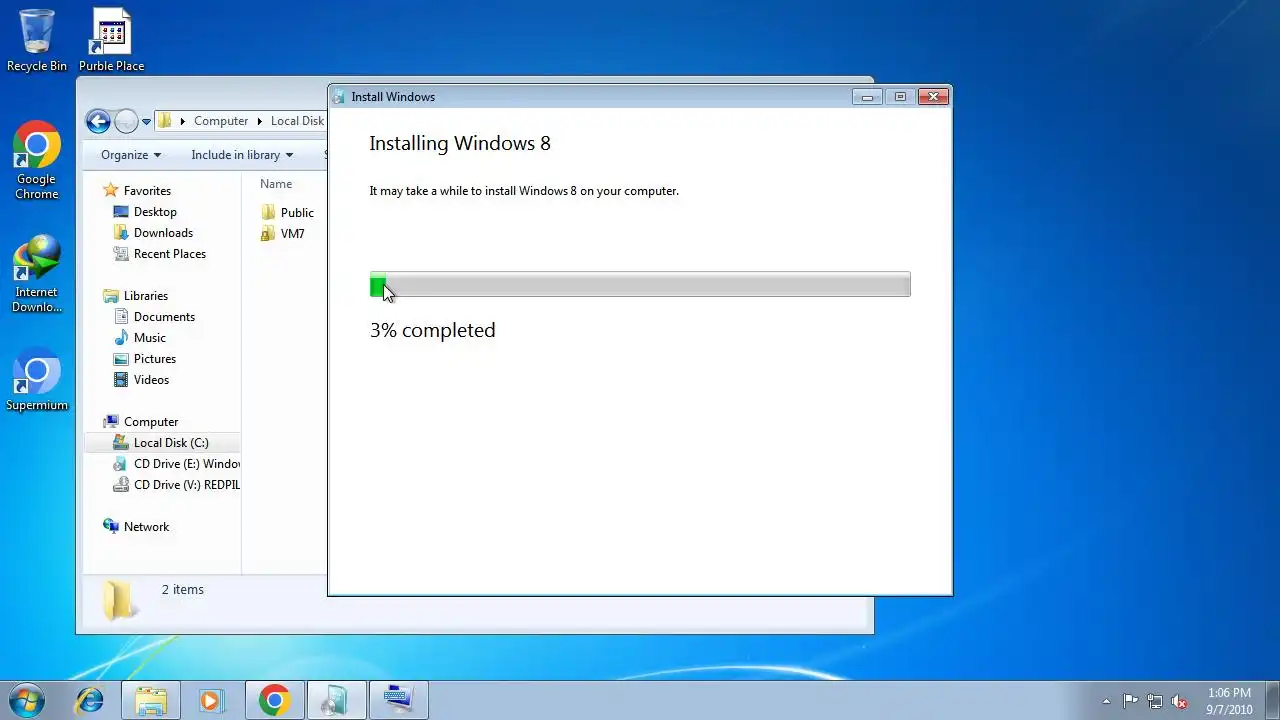Open the Supermium desktop shortcut
Viewport: 1280px width, 720px height.
tap(37, 380)
